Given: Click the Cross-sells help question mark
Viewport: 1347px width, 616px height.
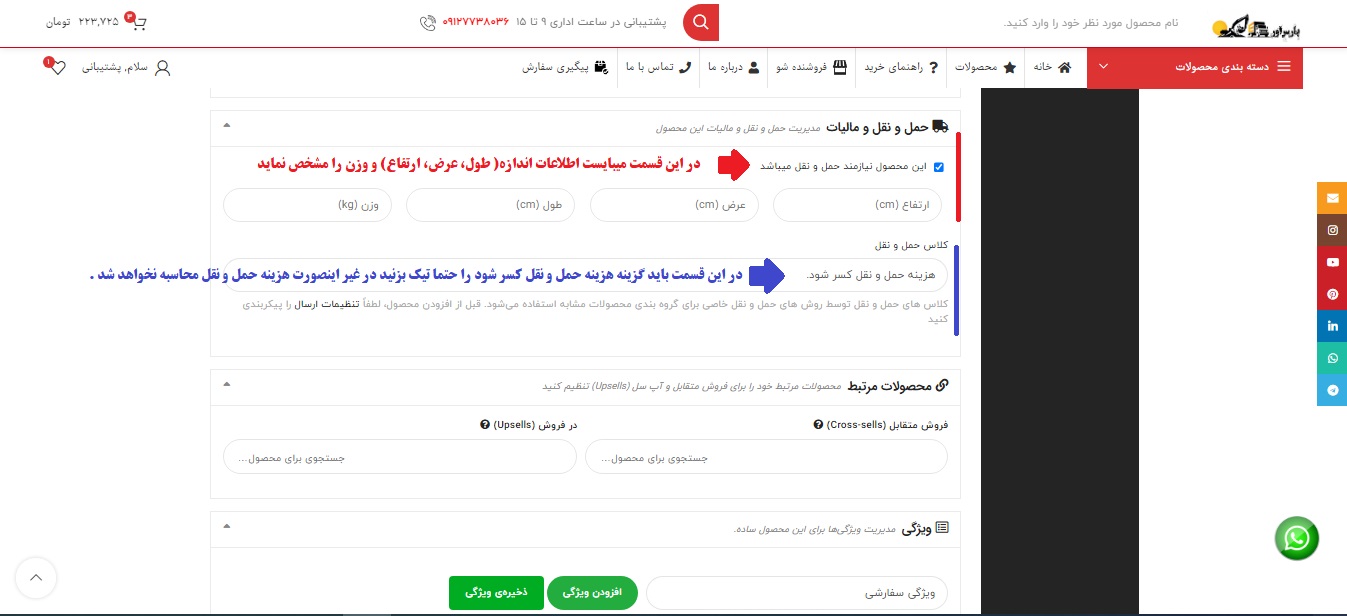Looking at the screenshot, I should [x=818, y=424].
